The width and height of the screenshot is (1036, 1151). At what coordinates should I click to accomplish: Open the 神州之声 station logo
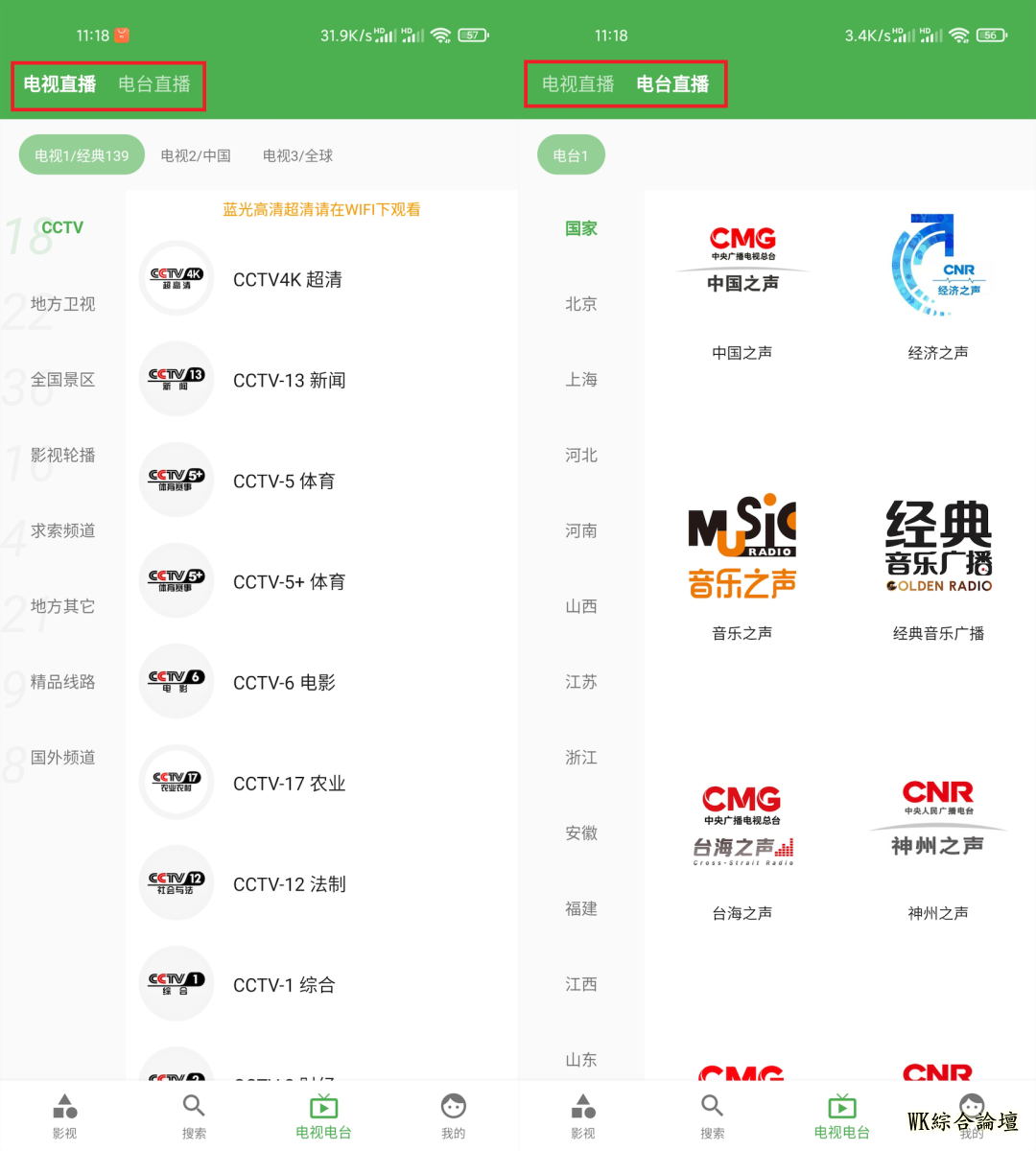tap(938, 818)
